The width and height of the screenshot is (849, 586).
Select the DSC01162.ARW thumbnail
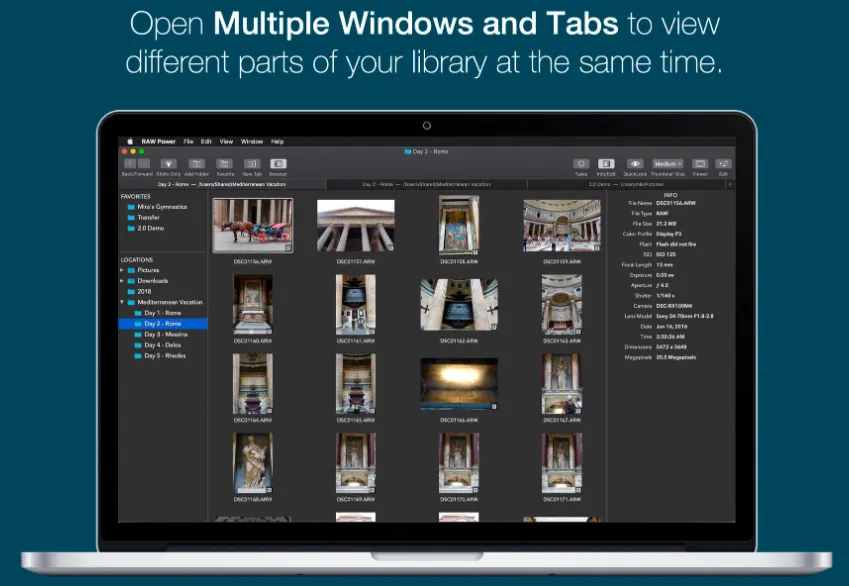click(459, 304)
